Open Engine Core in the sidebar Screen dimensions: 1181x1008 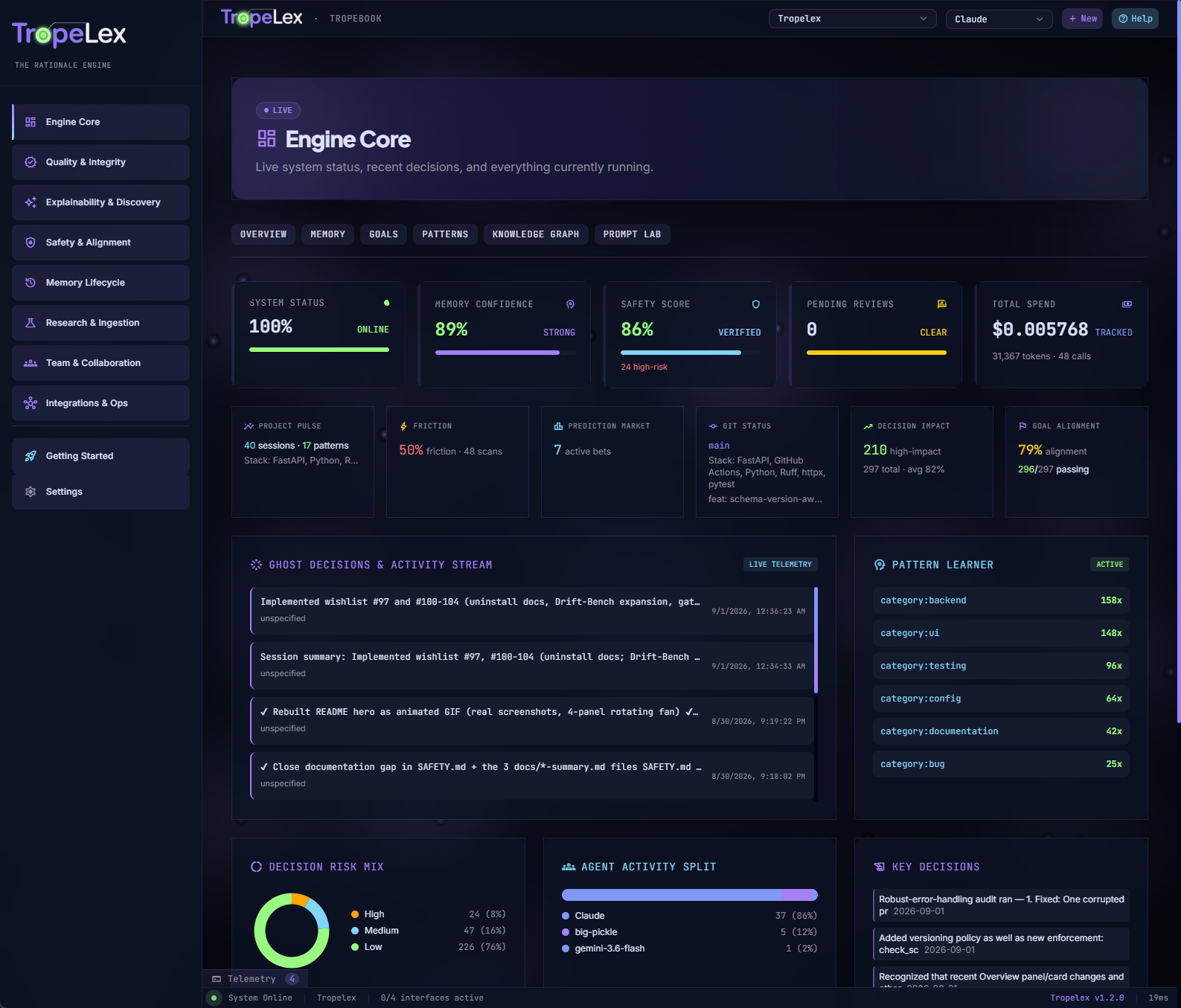[100, 122]
